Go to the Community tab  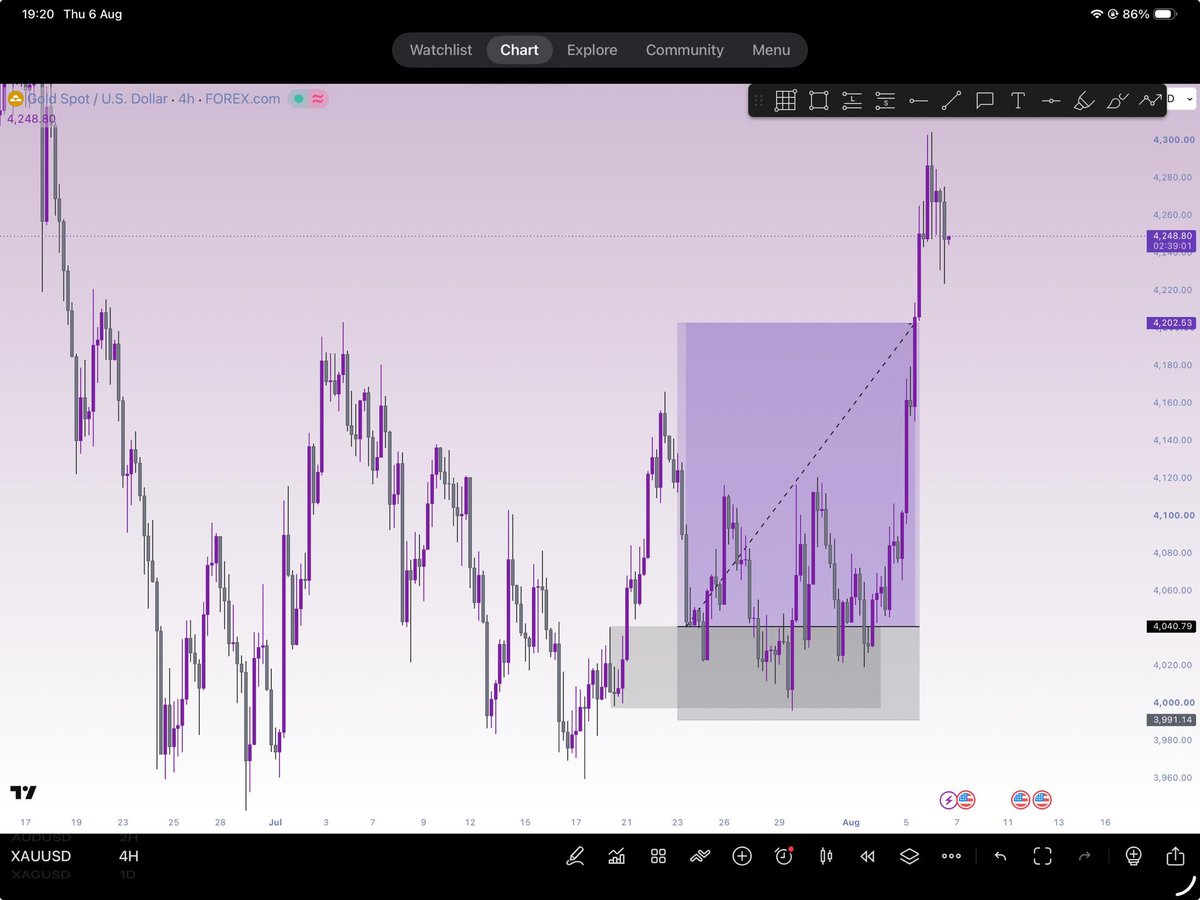pos(685,50)
